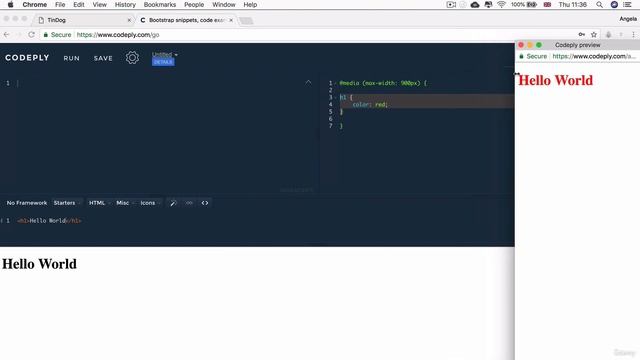Reload the page in Chrome
The image size is (640, 360).
pos(31,35)
